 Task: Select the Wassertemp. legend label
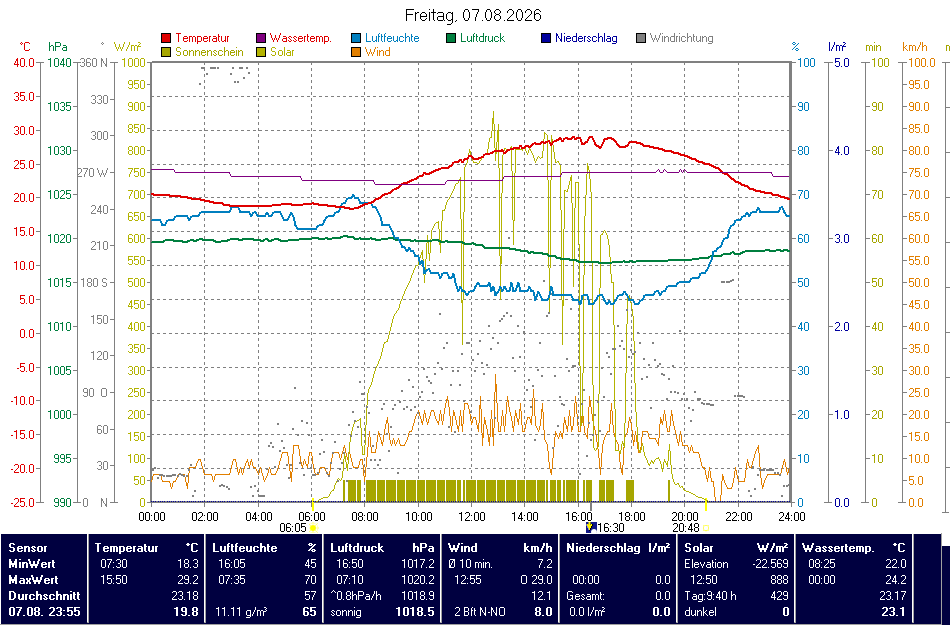pyautogui.click(x=301, y=38)
